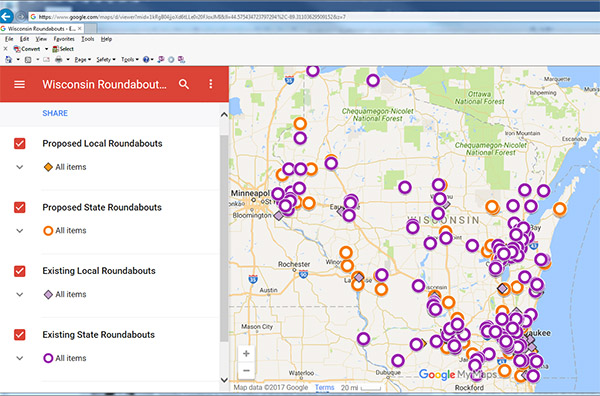Uncheck the Proposed Local Roundabouts layer
Image resolution: width=600 pixels, height=396 pixels.
pos(20,144)
